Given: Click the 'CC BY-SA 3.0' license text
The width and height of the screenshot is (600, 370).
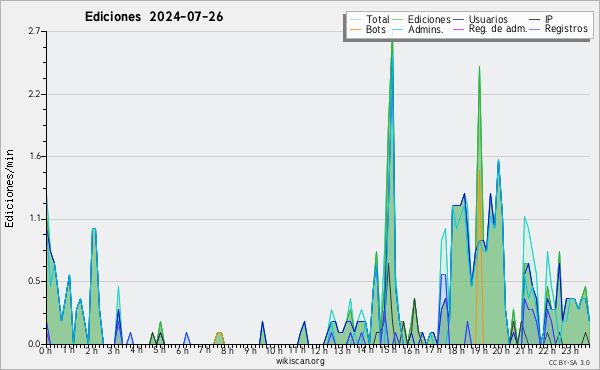Looking at the screenshot, I should click(569, 363).
